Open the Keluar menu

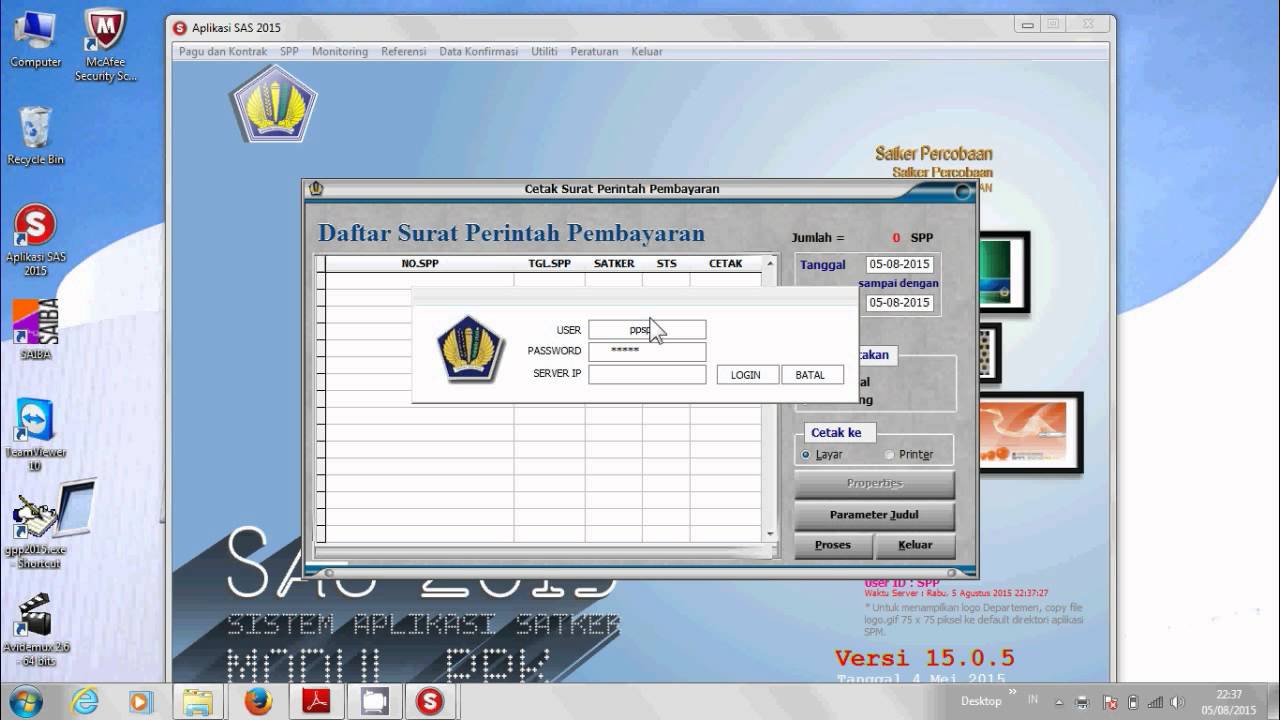click(646, 51)
